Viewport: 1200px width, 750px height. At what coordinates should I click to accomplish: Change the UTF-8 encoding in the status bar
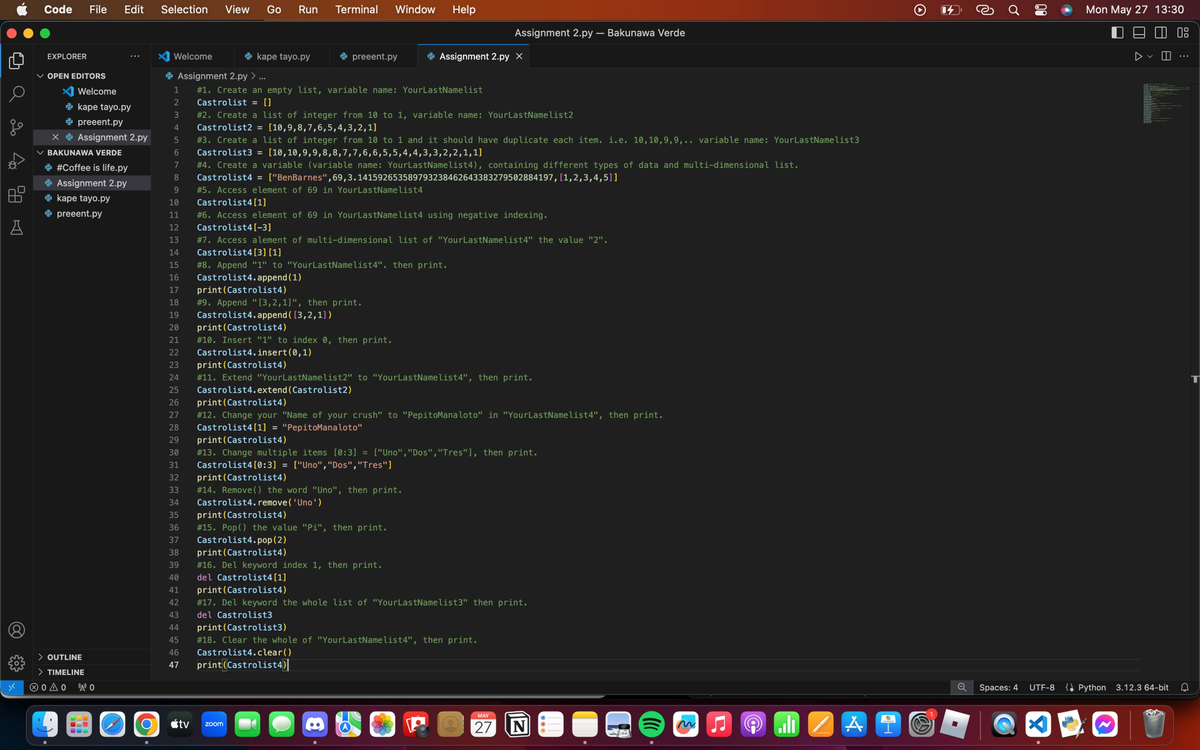[1041, 687]
